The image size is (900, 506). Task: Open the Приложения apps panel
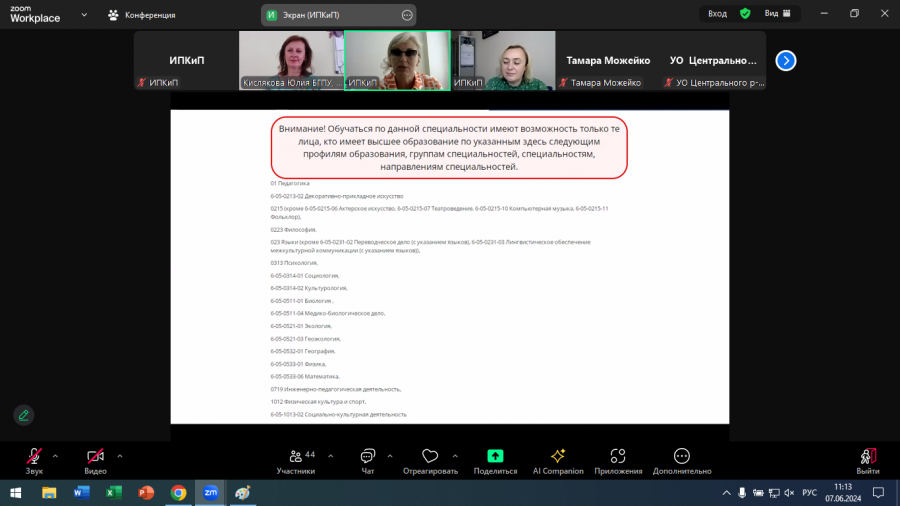pos(618,461)
